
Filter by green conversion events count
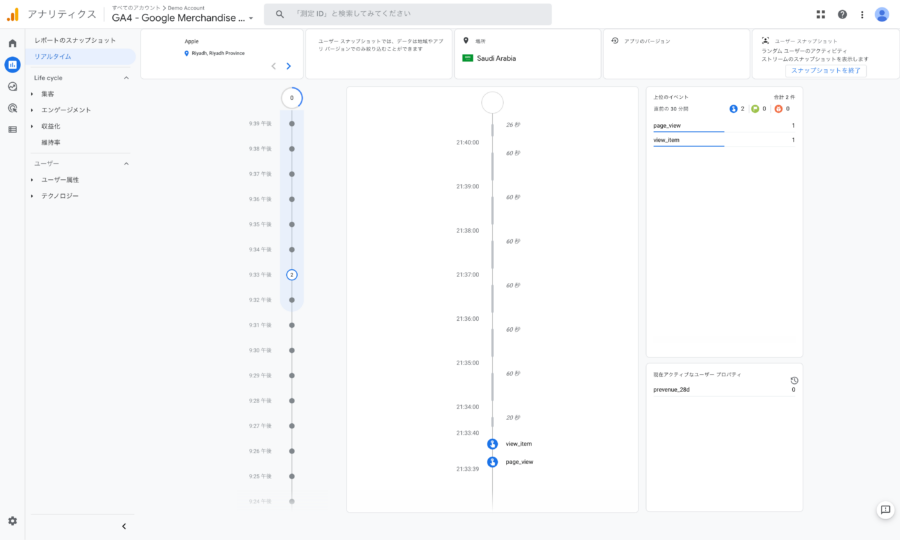tap(759, 108)
